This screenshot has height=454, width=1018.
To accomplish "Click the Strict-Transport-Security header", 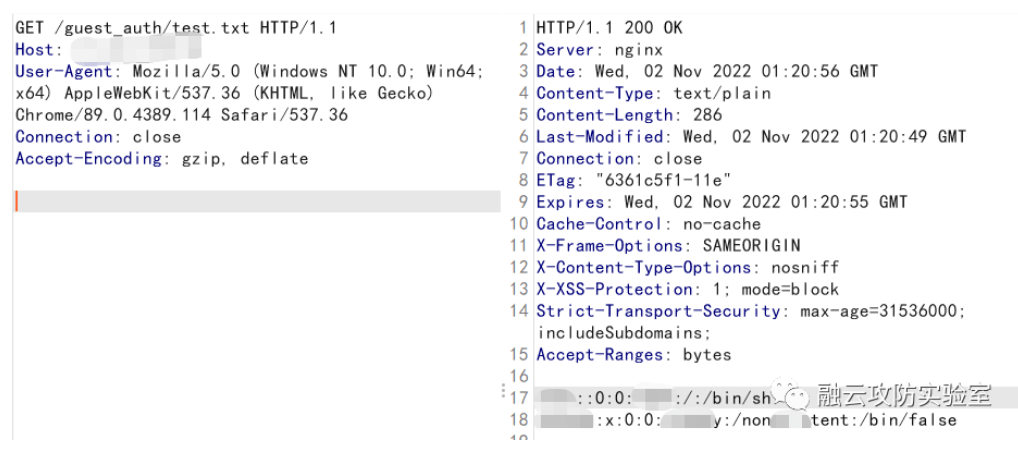I will [658, 311].
